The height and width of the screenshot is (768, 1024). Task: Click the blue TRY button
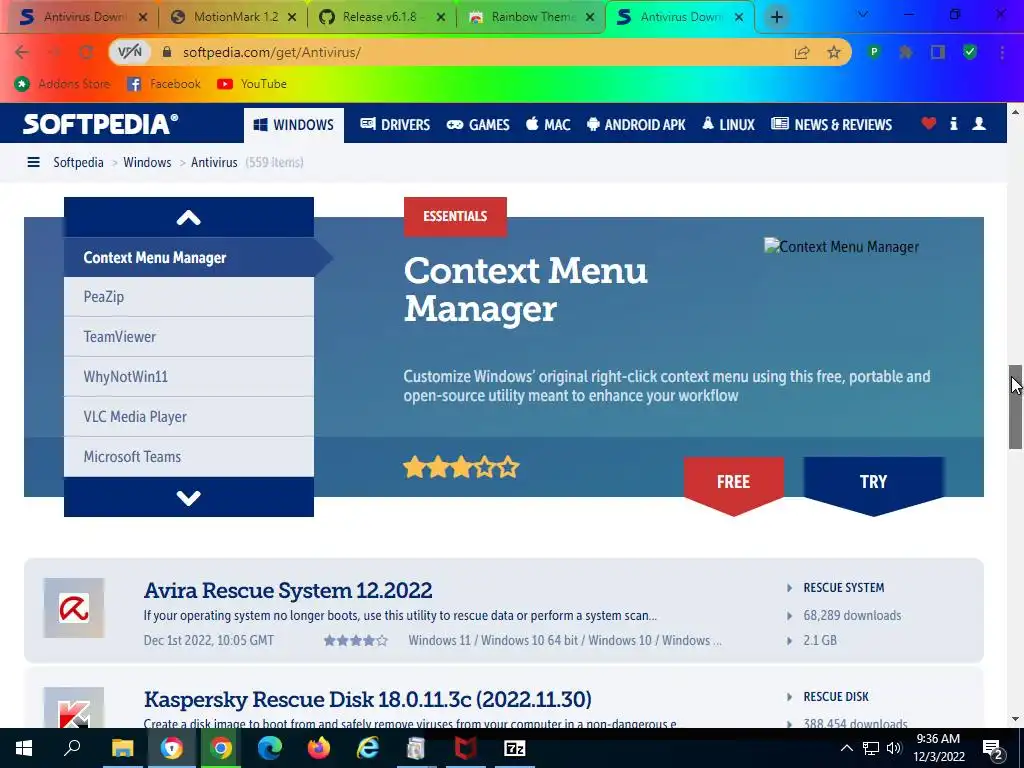(x=874, y=483)
